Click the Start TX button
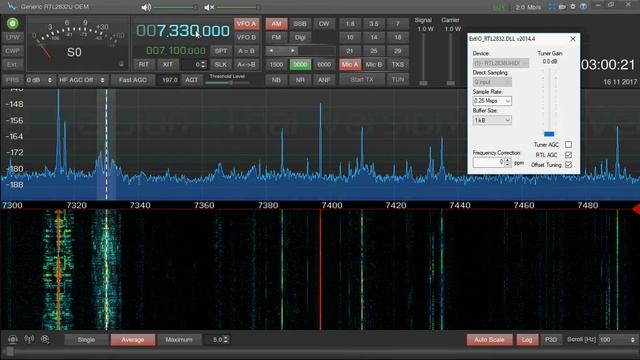Viewport: 640px width, 360px height. coord(362,80)
